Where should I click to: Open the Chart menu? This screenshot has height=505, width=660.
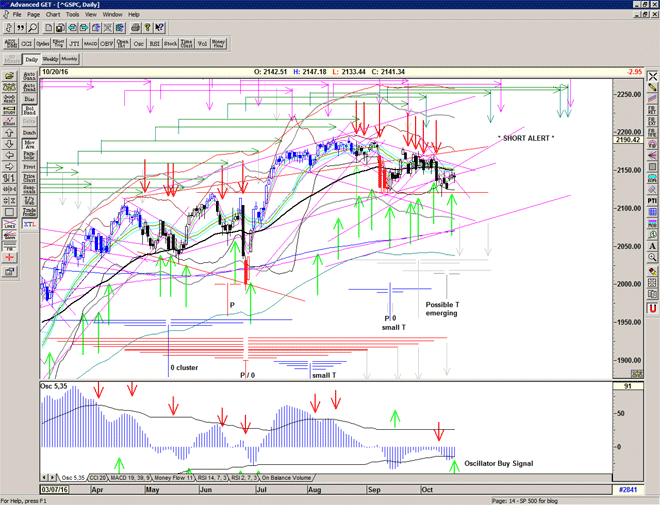click(x=53, y=15)
